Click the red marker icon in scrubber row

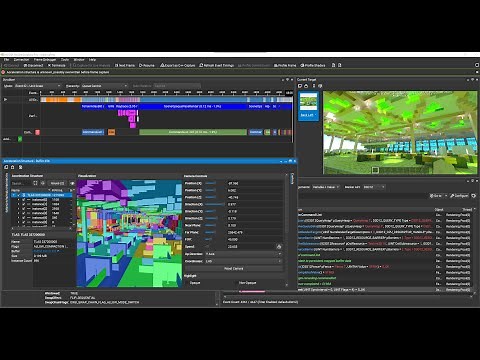coord(38,132)
